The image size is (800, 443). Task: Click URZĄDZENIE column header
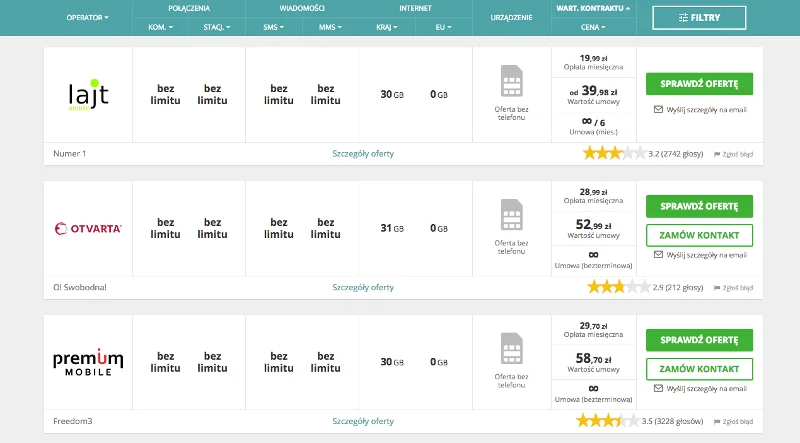click(x=511, y=17)
